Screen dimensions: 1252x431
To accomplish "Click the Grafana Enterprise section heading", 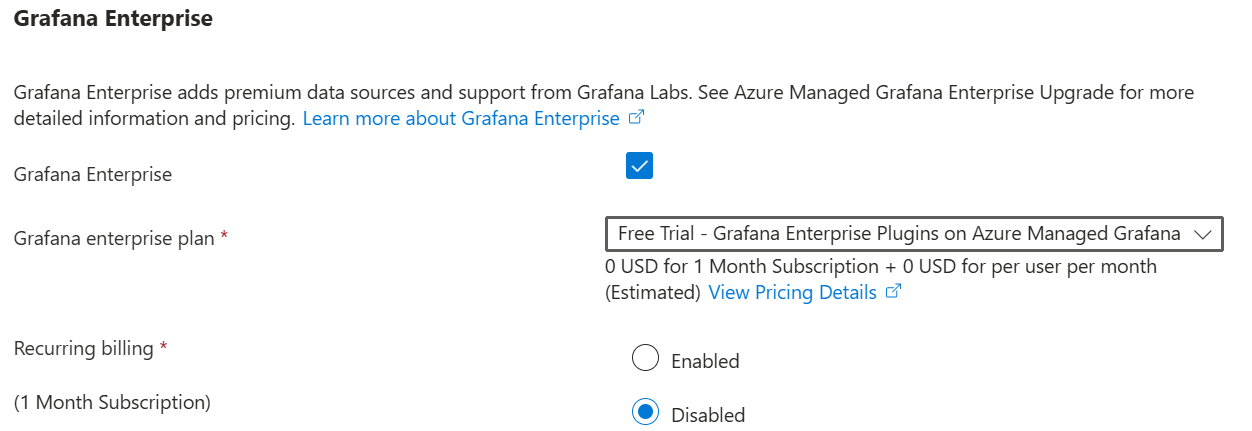I will click(113, 19).
